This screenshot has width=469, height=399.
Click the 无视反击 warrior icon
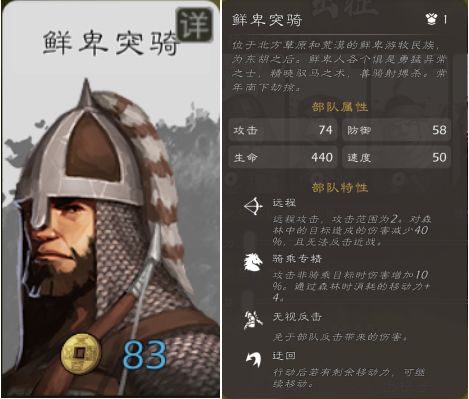pyautogui.click(x=253, y=319)
